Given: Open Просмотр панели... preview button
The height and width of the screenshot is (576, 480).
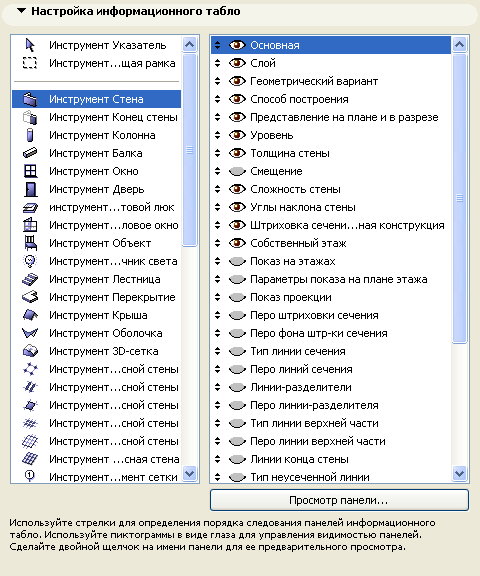Looking at the screenshot, I should [339, 500].
